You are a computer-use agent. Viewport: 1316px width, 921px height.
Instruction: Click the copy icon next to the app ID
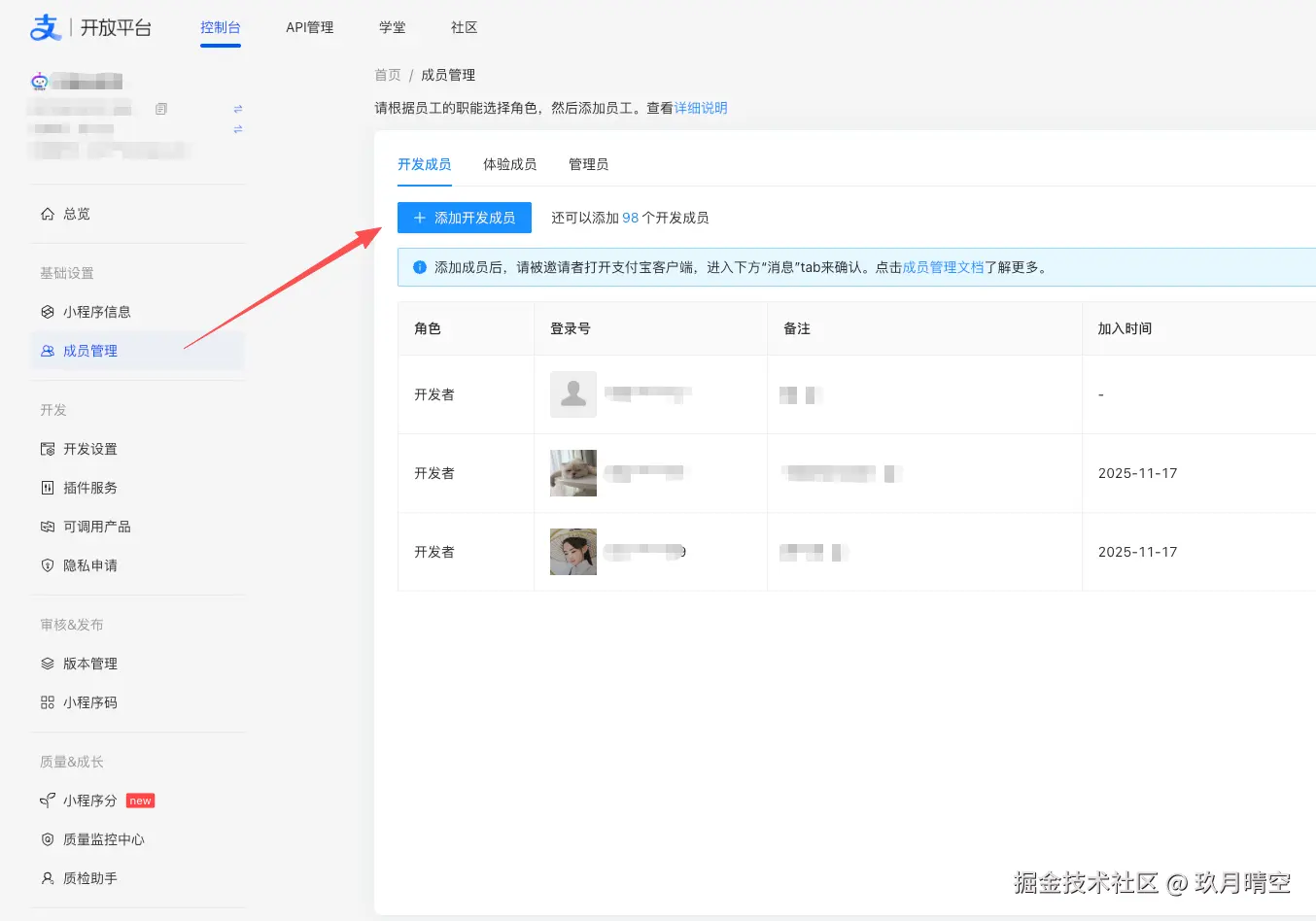click(x=160, y=109)
